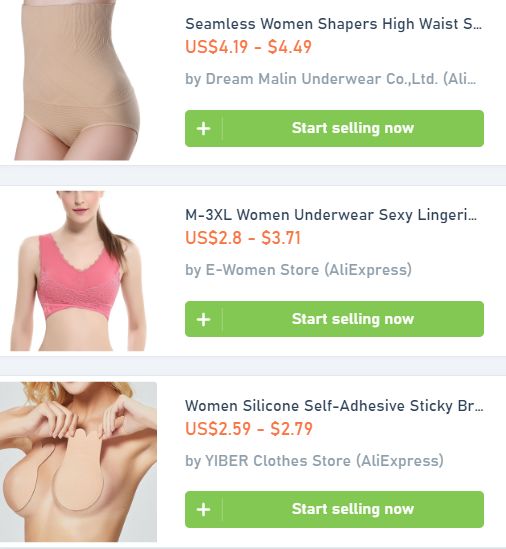This screenshot has width=506, height=549.
Task: Click the Start selling now label on the shapers button
Action: (353, 128)
